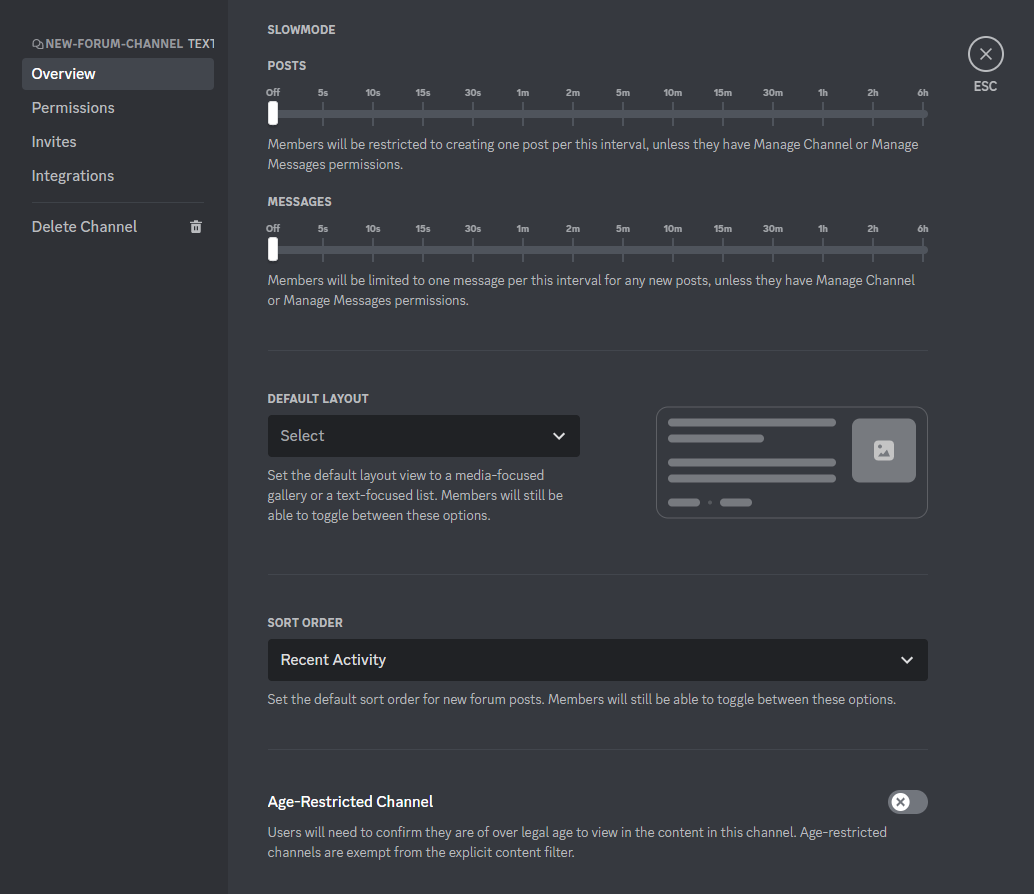Set Messages slowmode to the 2m mark
Image resolution: width=1034 pixels, height=894 pixels.
coord(573,249)
